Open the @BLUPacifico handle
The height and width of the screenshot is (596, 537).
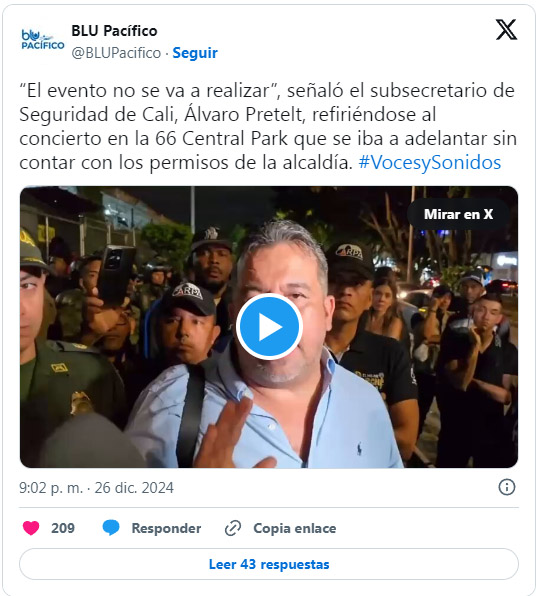click(116, 53)
